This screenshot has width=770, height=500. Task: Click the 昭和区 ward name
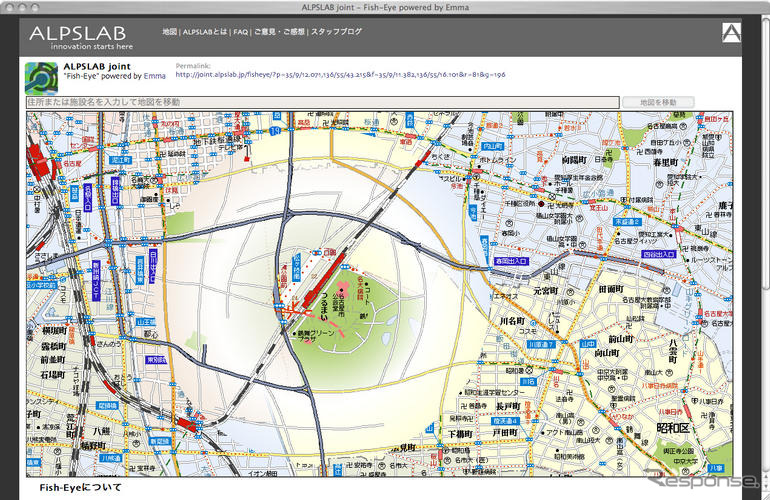click(x=673, y=428)
